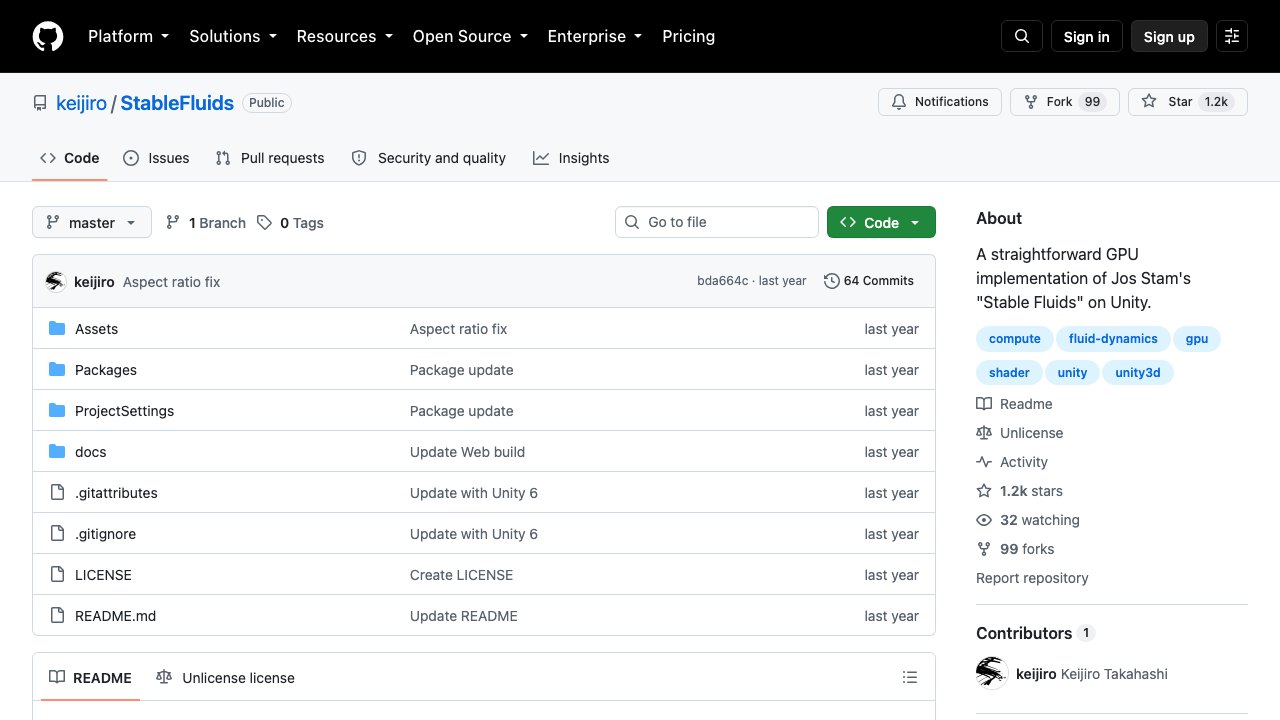Open the master branch dropdown
This screenshot has width=1280, height=720.
click(92, 222)
